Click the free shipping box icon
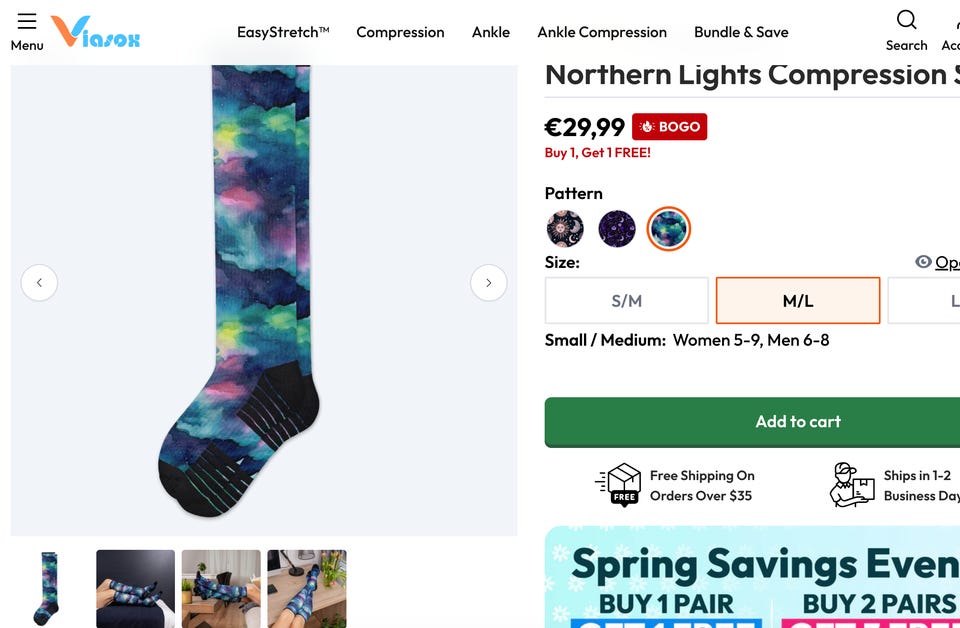Image resolution: width=960 pixels, height=628 pixels. (618, 485)
